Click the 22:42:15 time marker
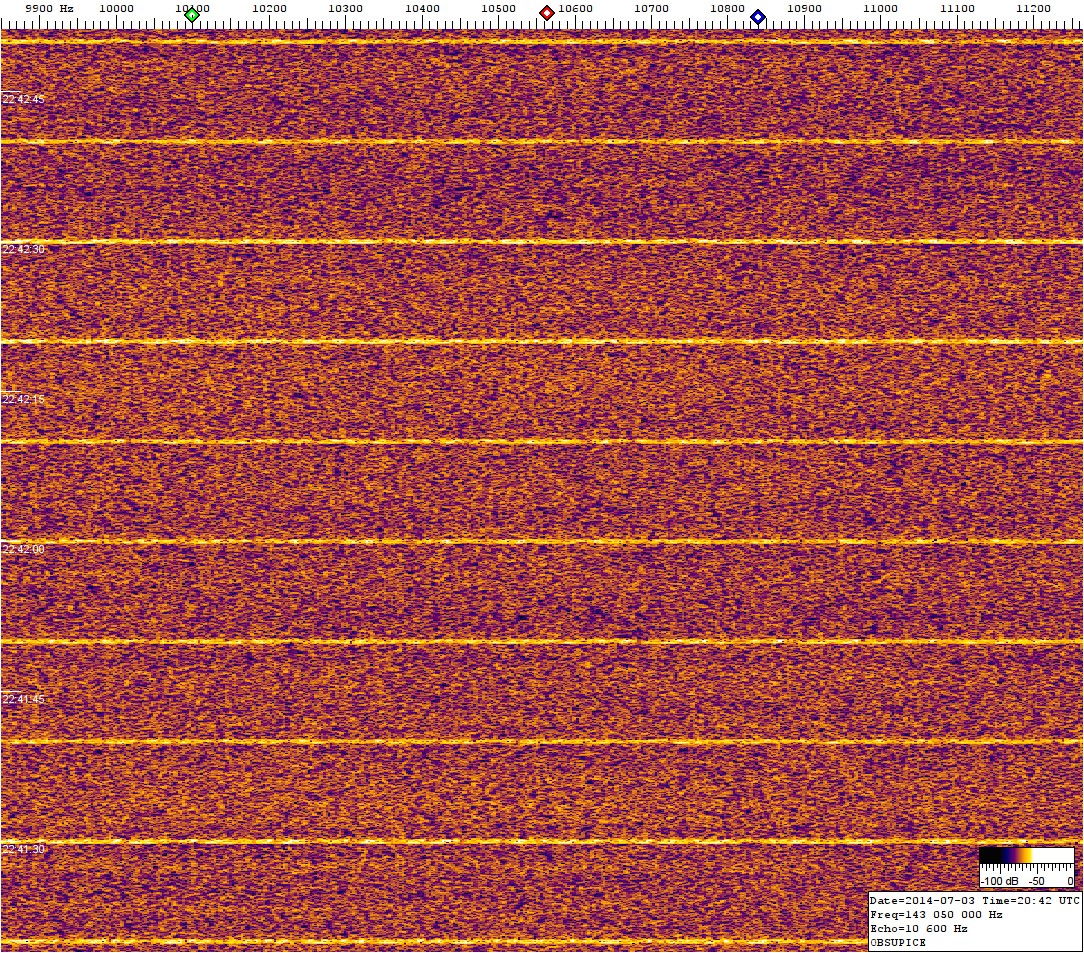This screenshot has width=1084, height=953. click(24, 399)
